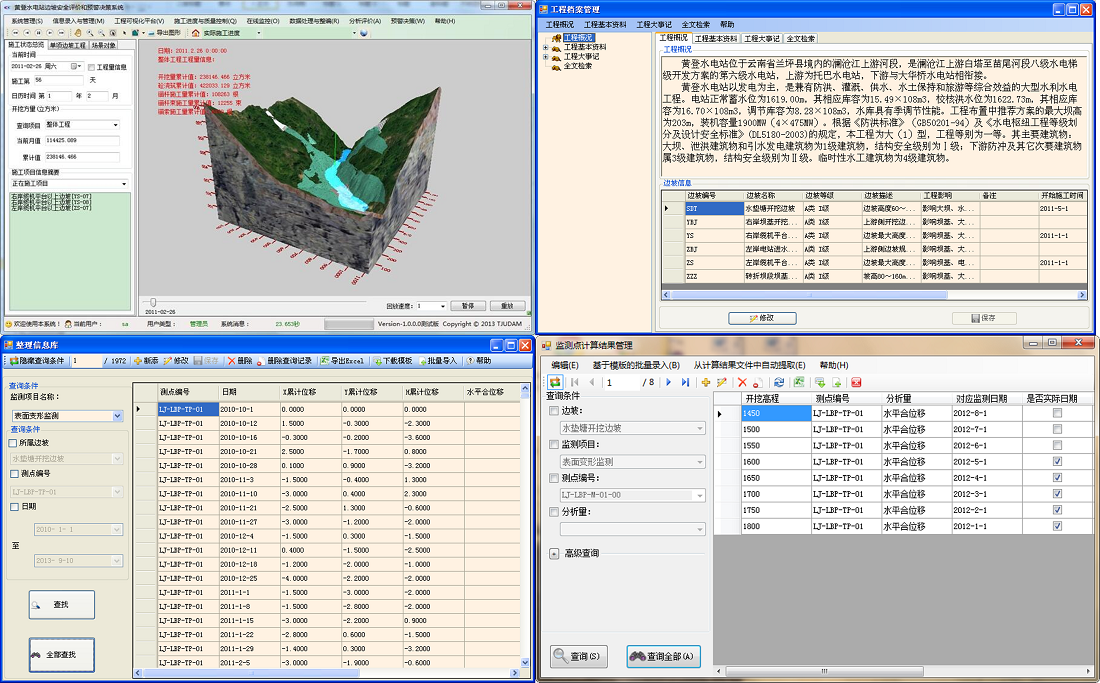Select 全文检索 item in 工程档案管理 tree
The image size is (1100, 683).
tap(578, 66)
